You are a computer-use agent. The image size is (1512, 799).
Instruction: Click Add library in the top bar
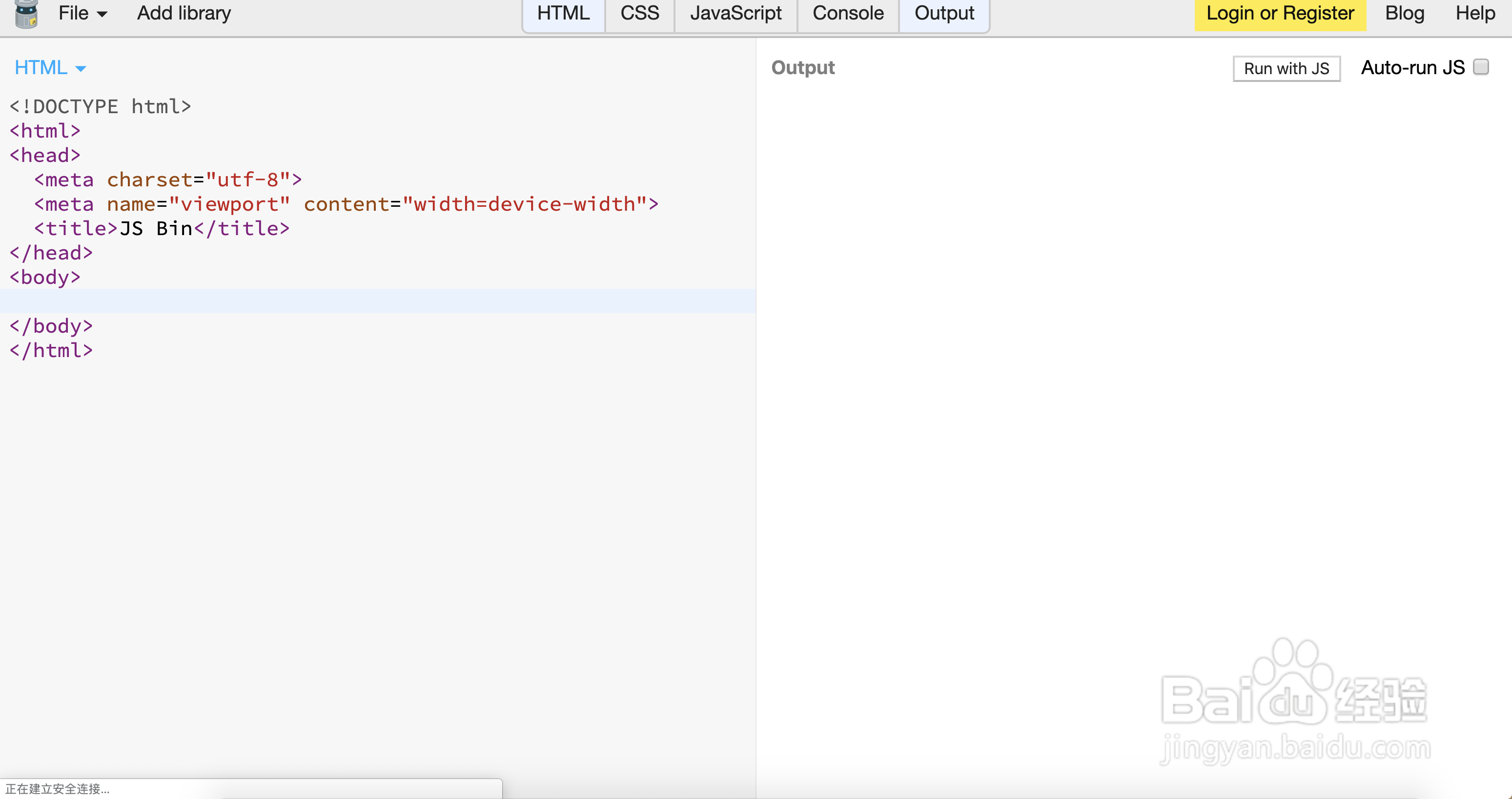184,13
